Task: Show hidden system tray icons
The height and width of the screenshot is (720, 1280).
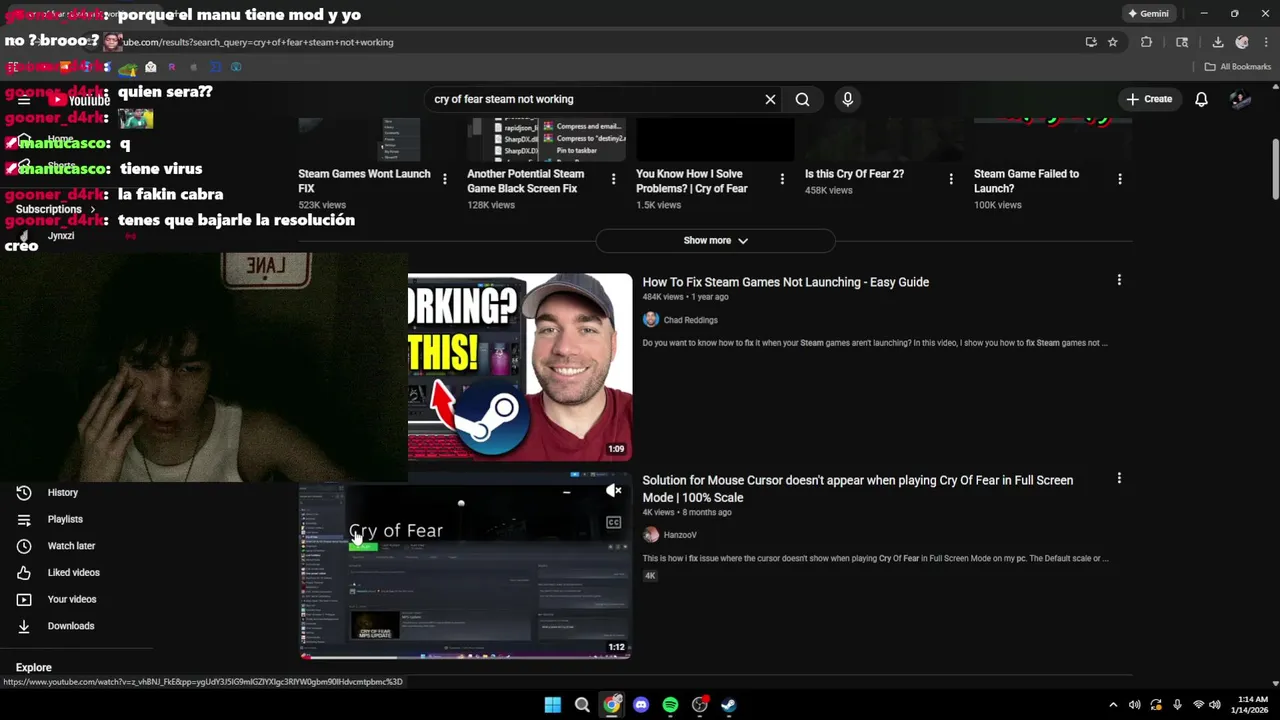Action: coord(1113,705)
